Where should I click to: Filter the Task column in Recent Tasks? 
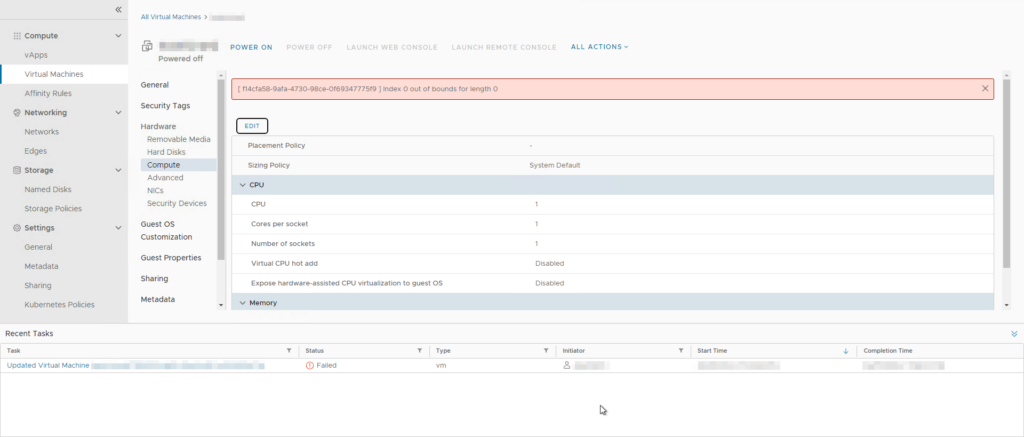click(289, 351)
